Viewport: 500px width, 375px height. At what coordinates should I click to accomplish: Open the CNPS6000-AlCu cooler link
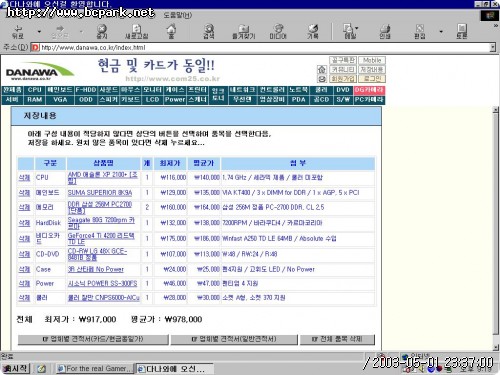coord(104,298)
